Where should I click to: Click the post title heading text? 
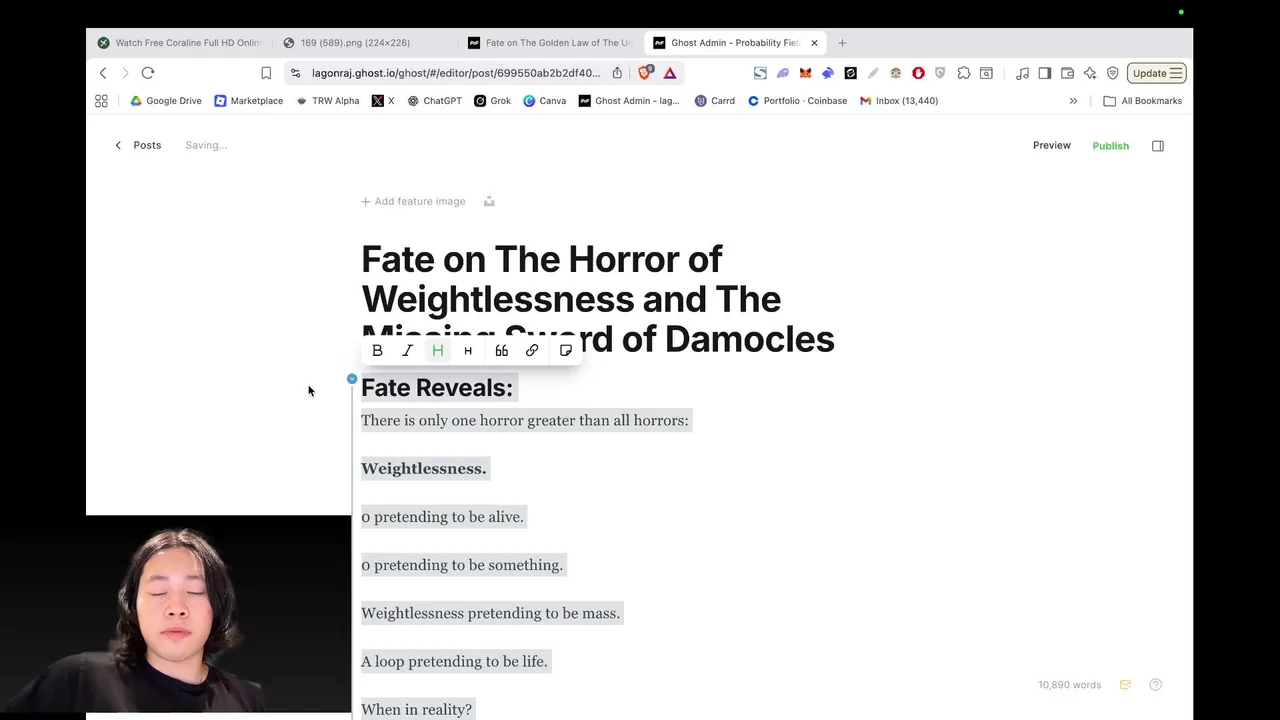[x=598, y=299]
